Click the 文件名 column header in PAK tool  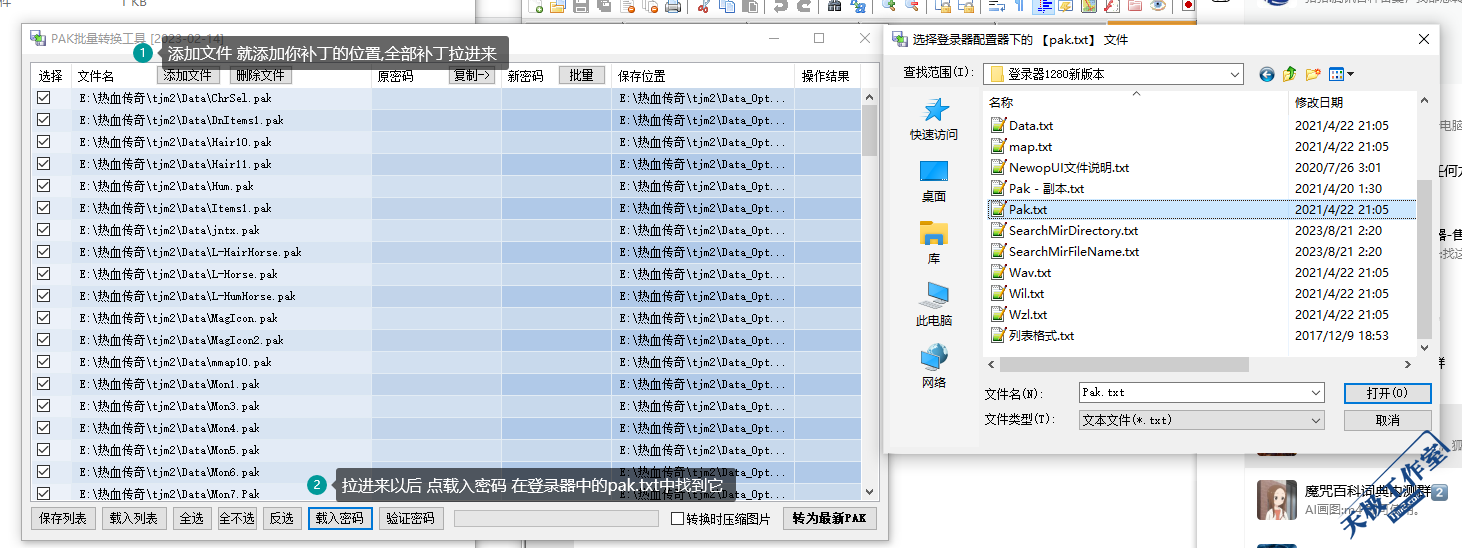(96, 76)
